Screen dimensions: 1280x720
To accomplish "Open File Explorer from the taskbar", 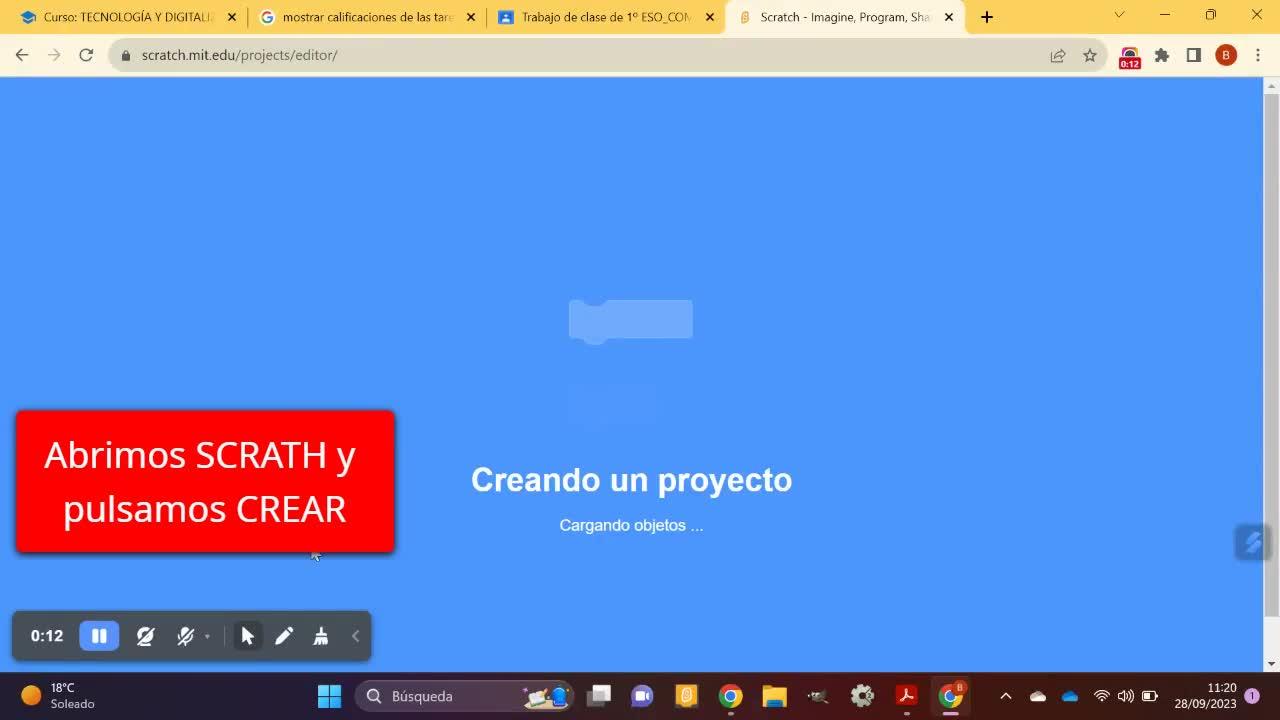I will 774,696.
